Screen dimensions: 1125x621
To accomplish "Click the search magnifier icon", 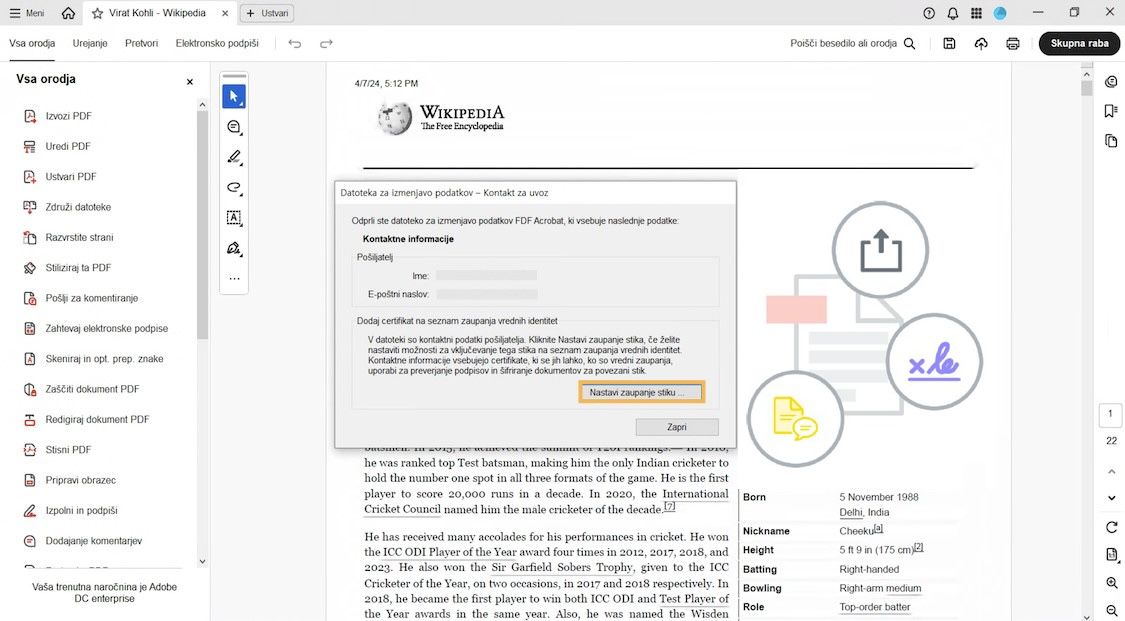I will coord(910,43).
